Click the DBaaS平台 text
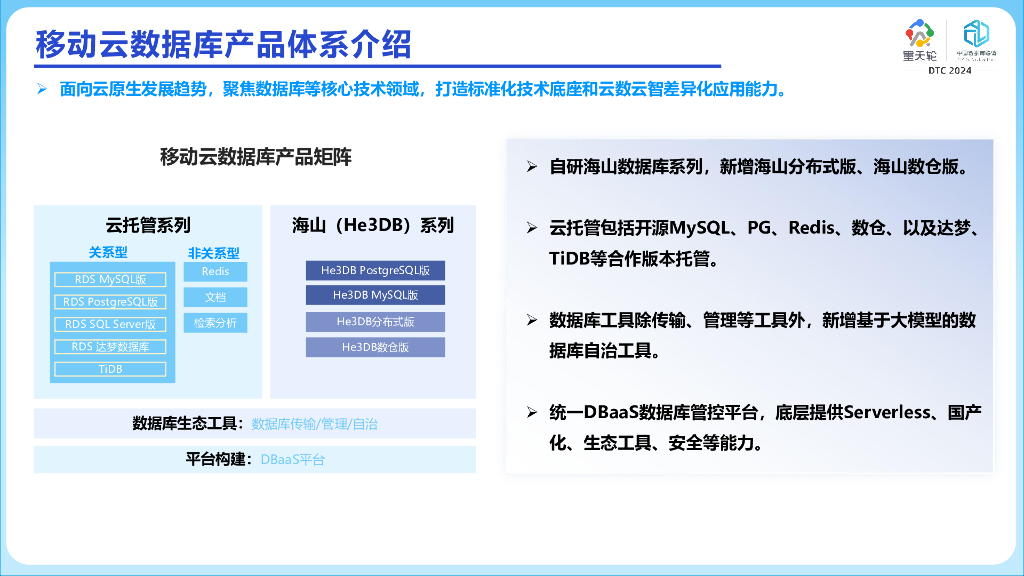The height and width of the screenshot is (576, 1024). (x=293, y=460)
